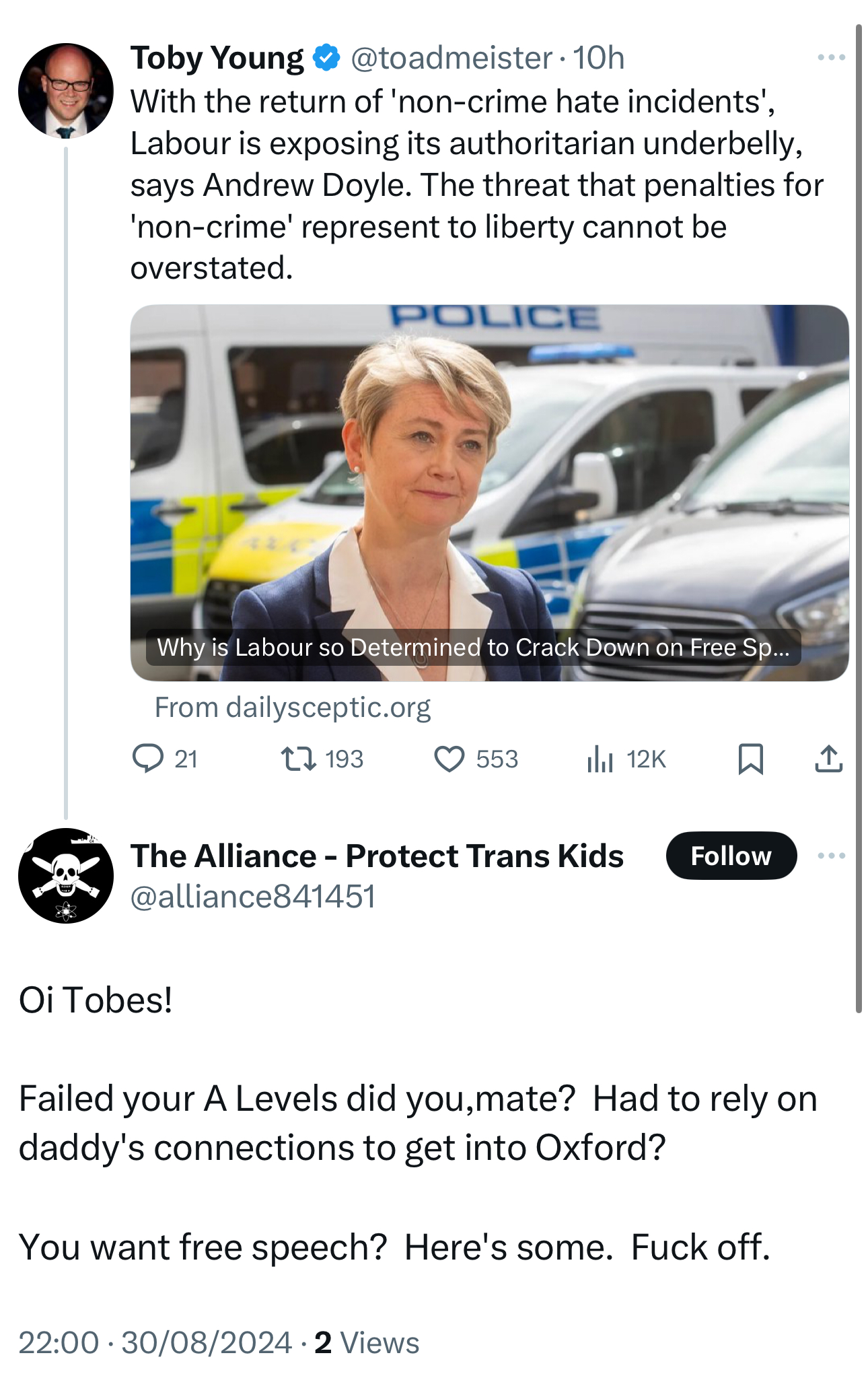Follow The Alliance - Protect Trans Kids

[x=731, y=856]
